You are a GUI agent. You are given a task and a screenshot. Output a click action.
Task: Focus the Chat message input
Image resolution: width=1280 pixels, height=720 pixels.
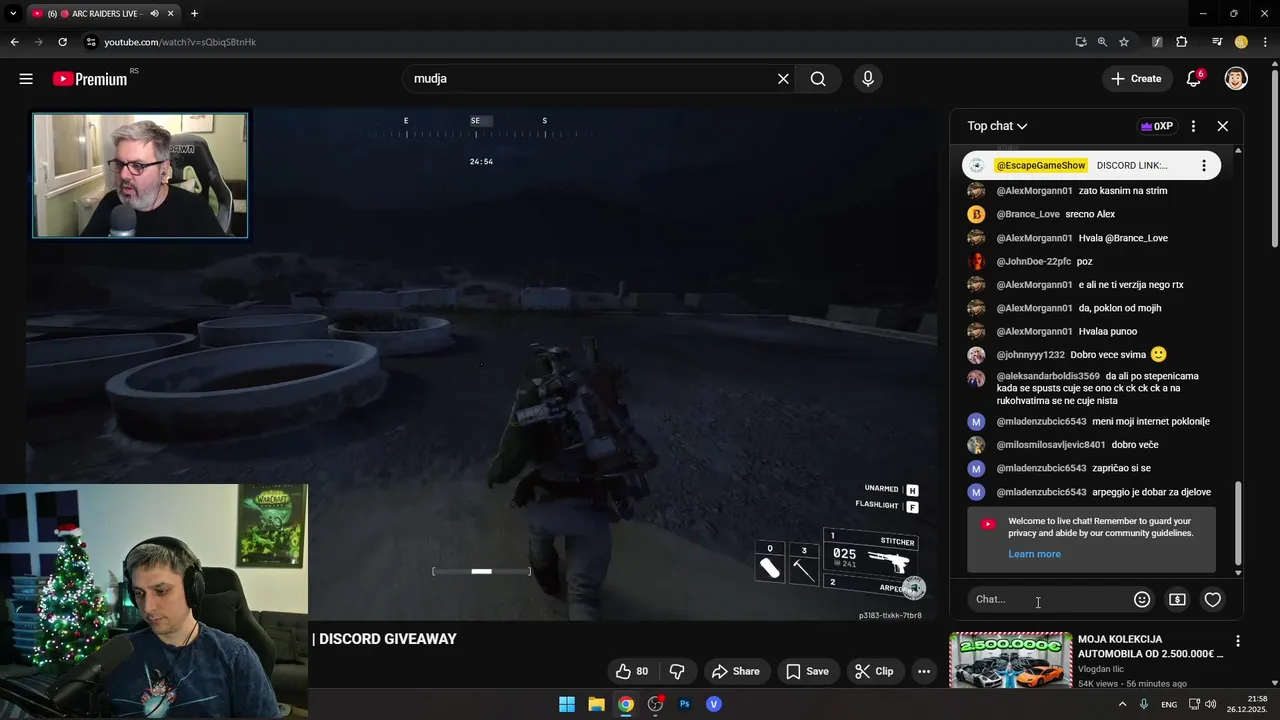point(1048,599)
